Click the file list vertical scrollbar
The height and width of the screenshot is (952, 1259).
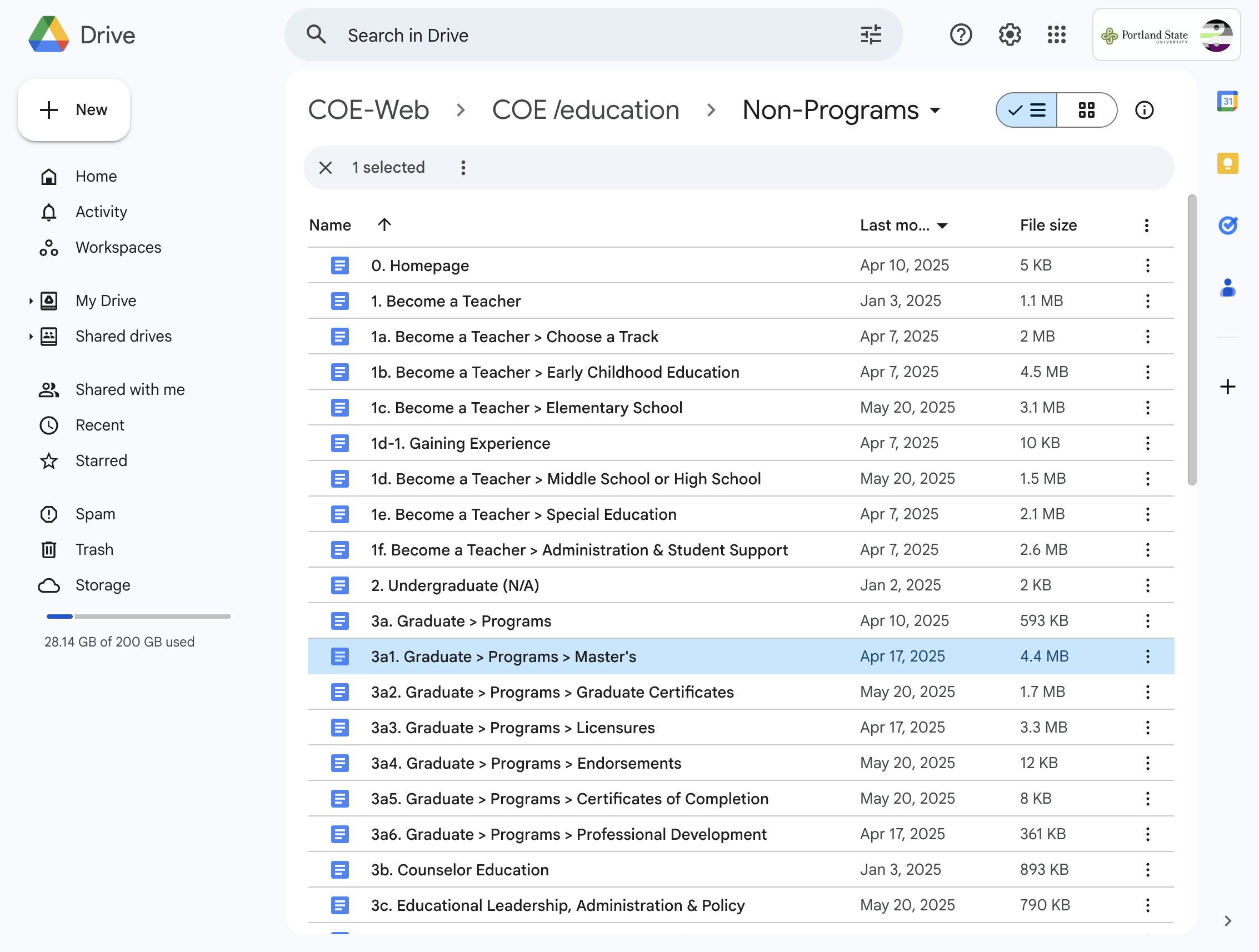pyautogui.click(x=1192, y=340)
